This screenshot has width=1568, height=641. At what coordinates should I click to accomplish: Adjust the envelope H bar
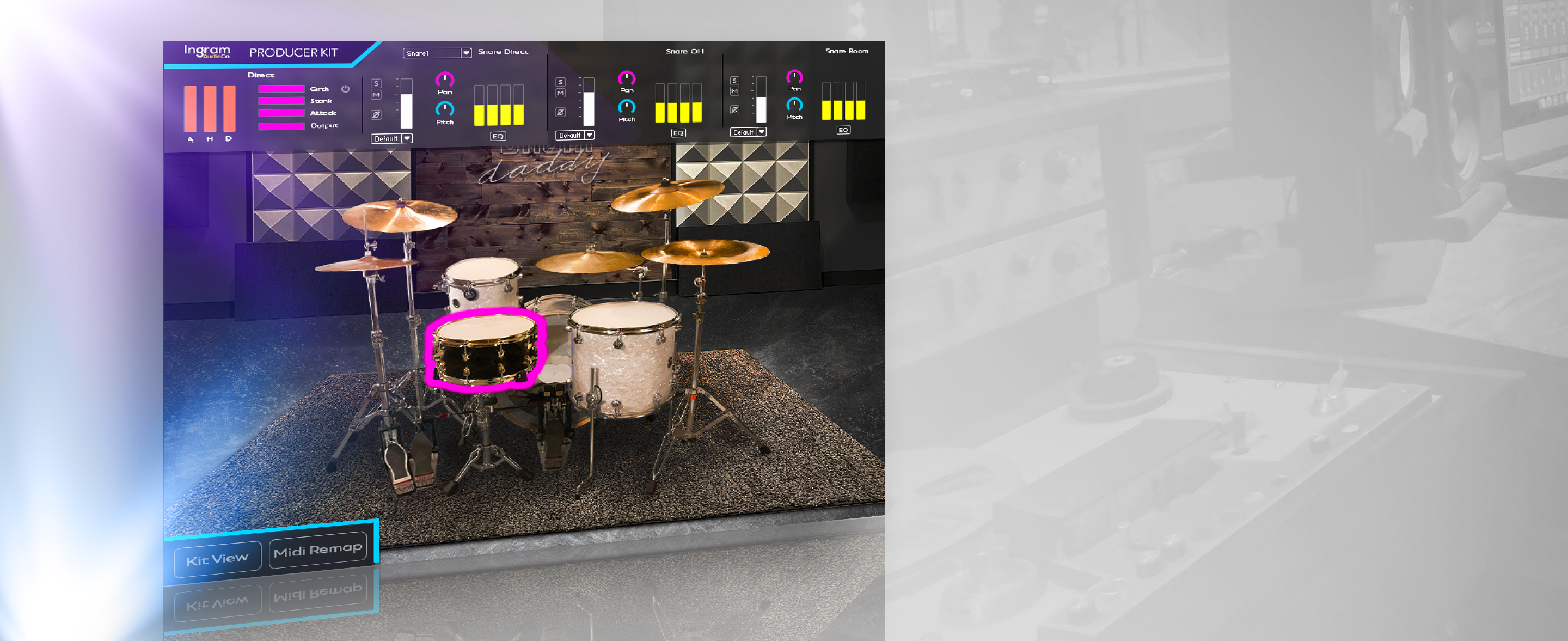click(x=210, y=109)
